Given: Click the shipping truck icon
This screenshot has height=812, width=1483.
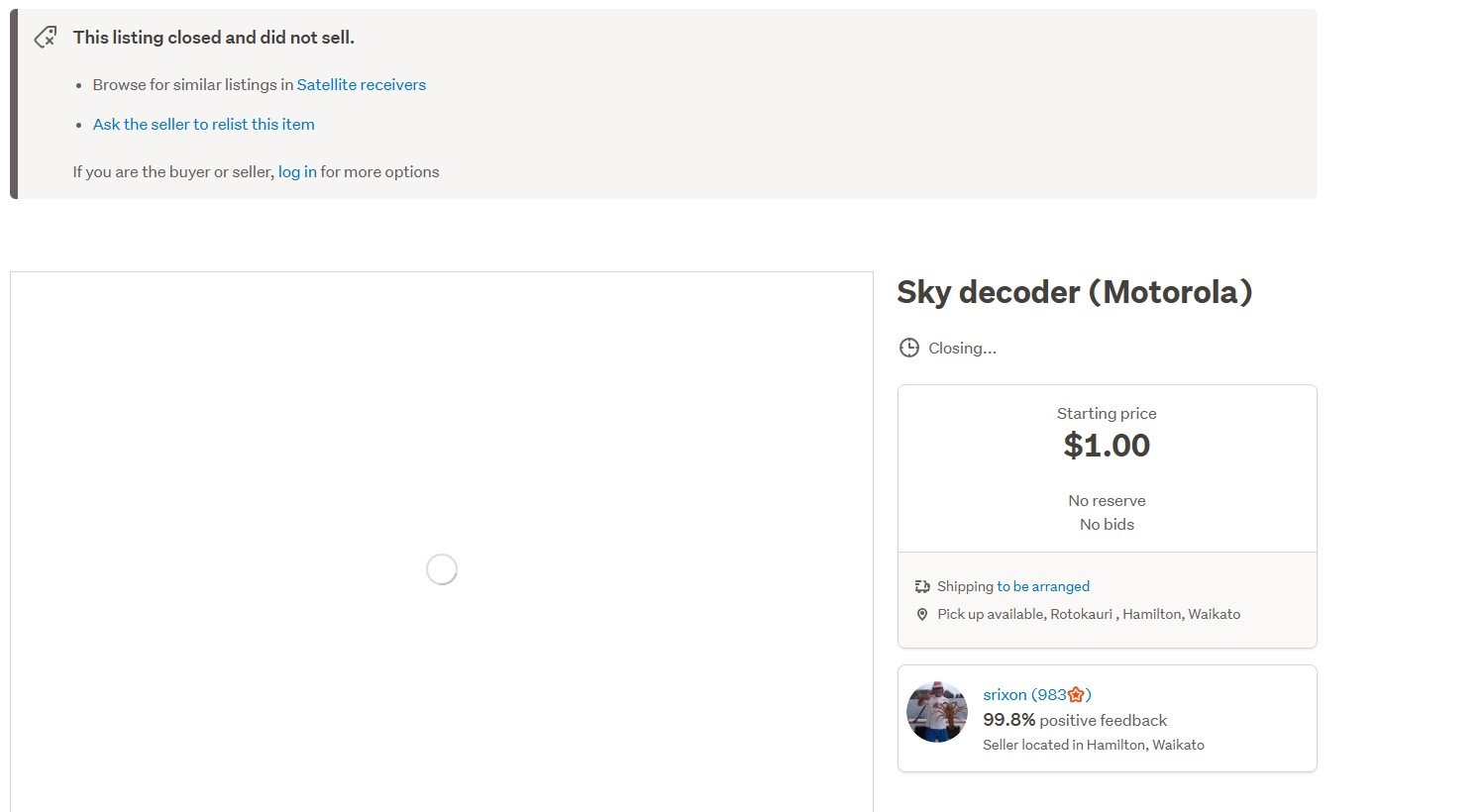Looking at the screenshot, I should point(922,586).
